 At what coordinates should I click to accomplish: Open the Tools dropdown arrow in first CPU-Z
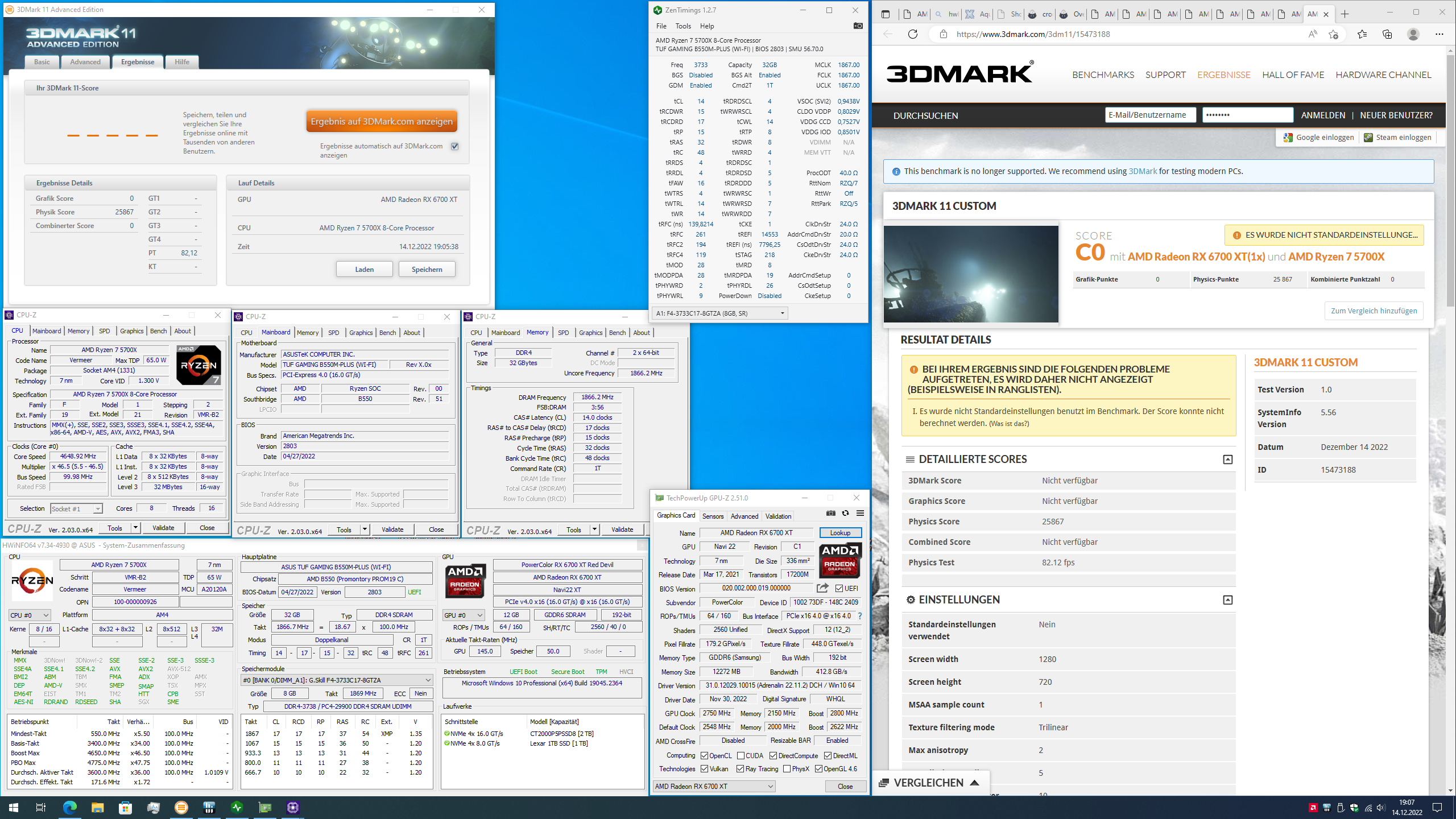(135, 527)
